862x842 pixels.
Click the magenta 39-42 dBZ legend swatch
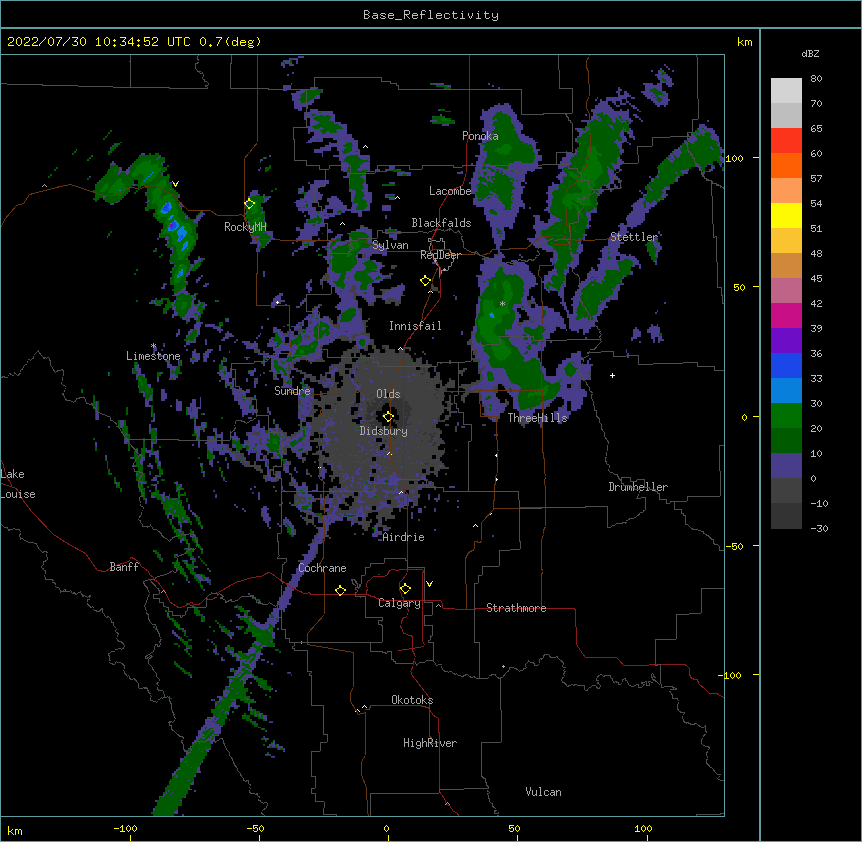786,315
